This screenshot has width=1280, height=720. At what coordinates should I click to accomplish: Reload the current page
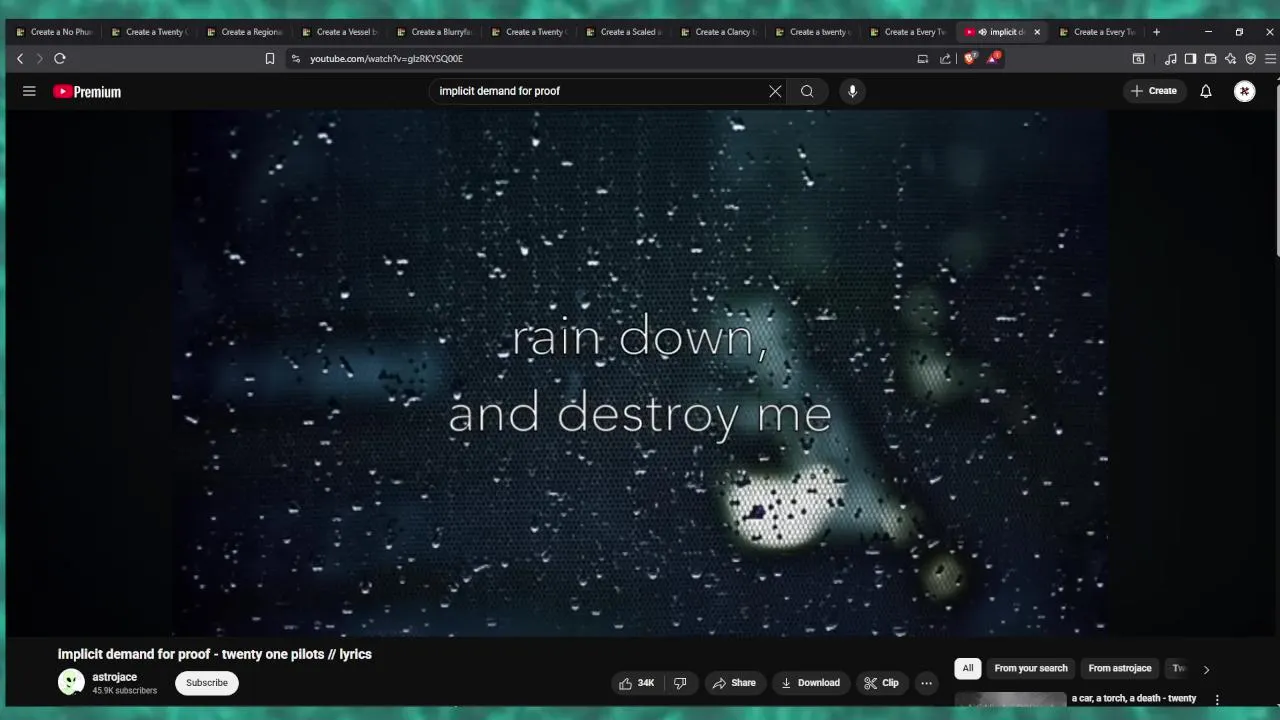(x=60, y=59)
